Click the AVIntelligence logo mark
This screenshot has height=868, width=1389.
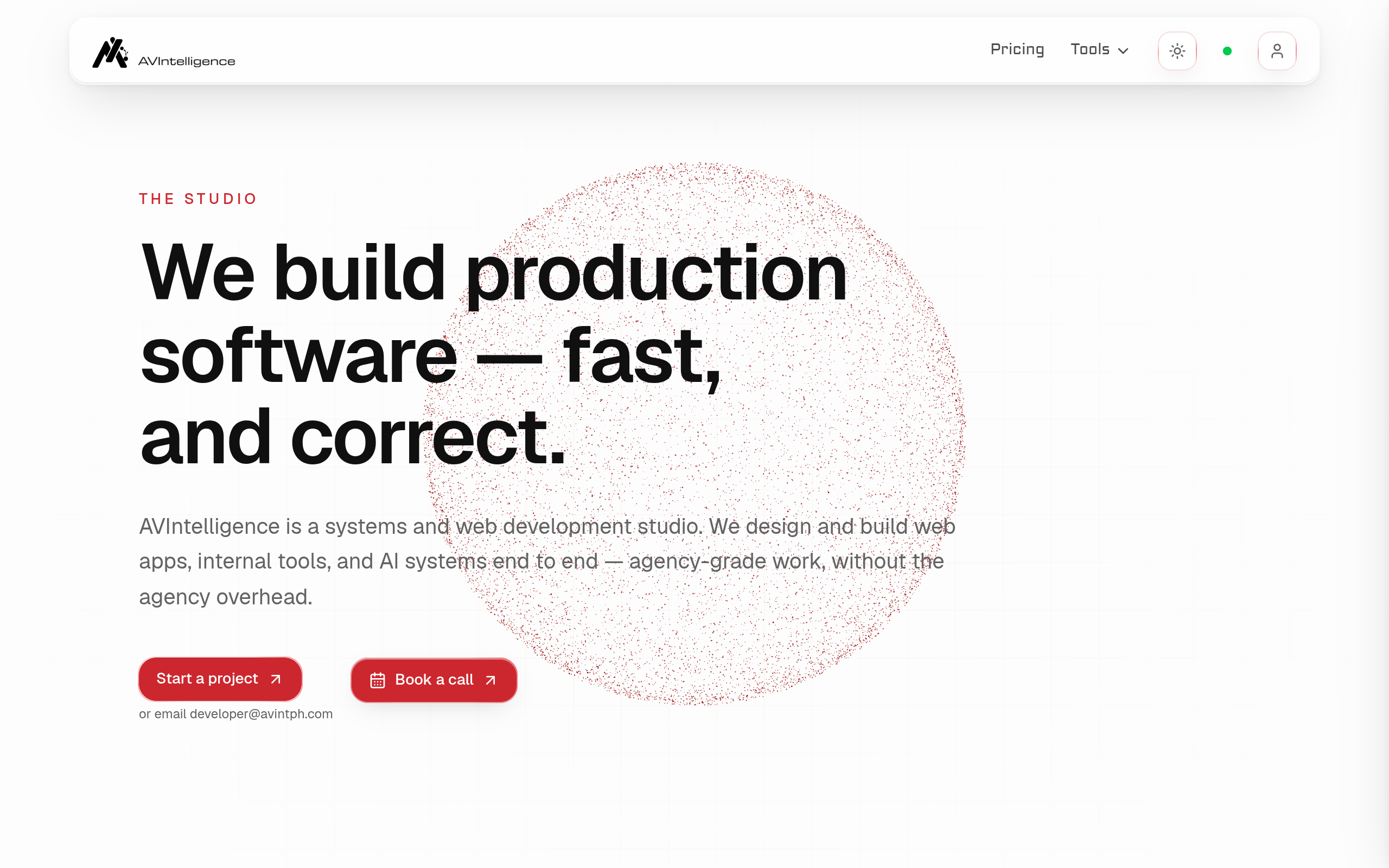tap(110, 52)
